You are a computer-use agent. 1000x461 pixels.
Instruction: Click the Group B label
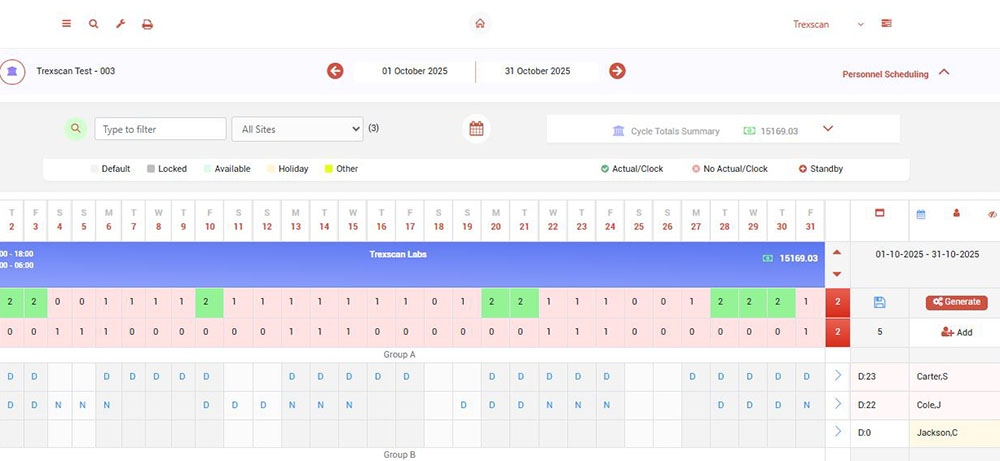pos(399,455)
